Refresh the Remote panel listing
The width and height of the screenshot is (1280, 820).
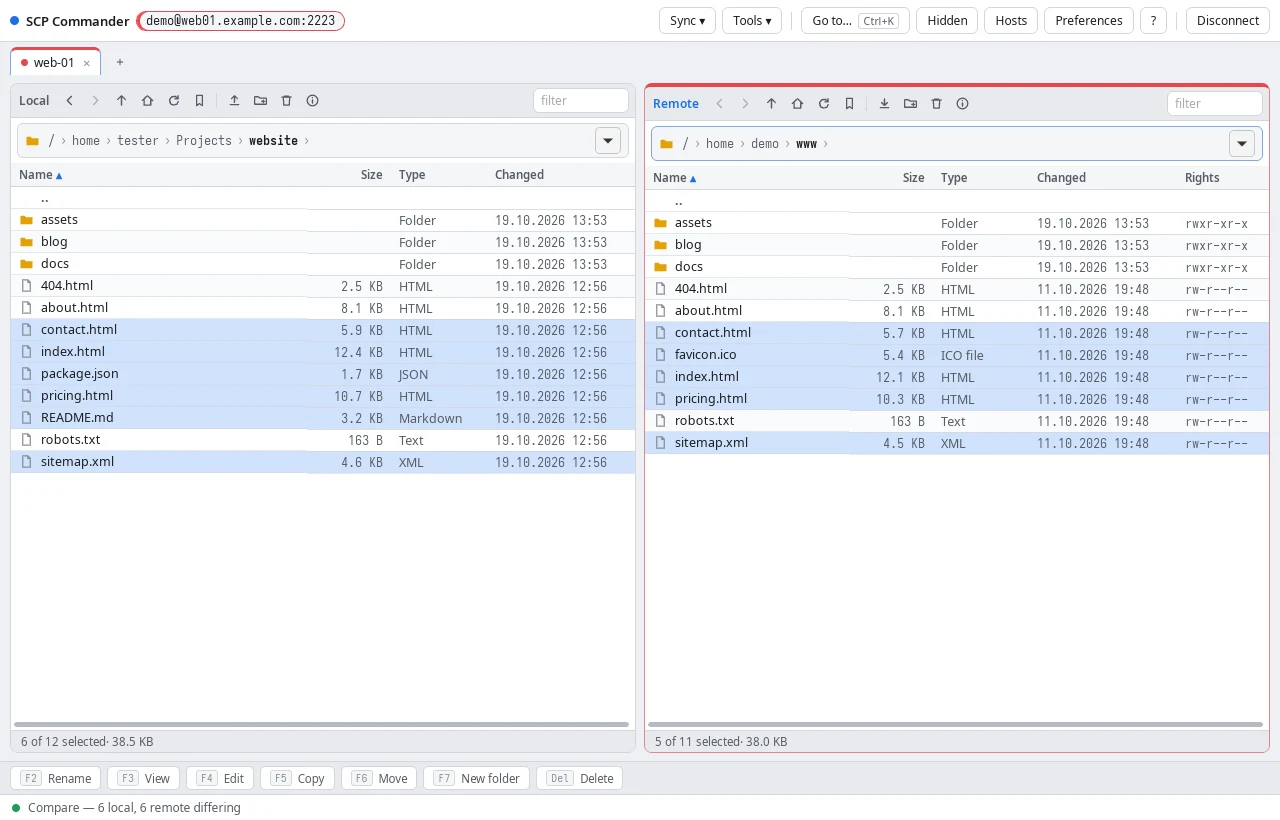click(x=824, y=103)
